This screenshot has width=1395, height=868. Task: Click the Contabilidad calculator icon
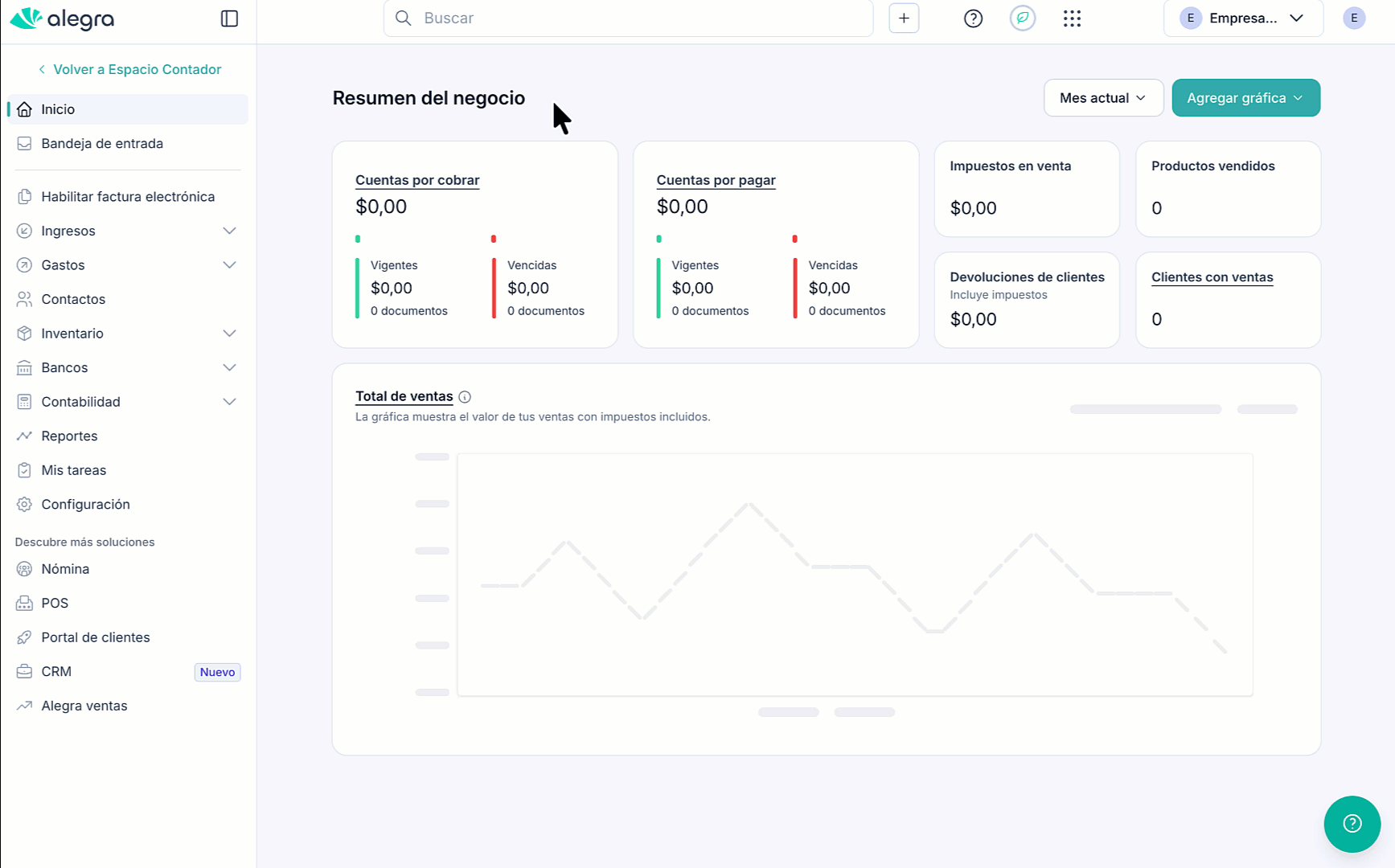point(25,402)
